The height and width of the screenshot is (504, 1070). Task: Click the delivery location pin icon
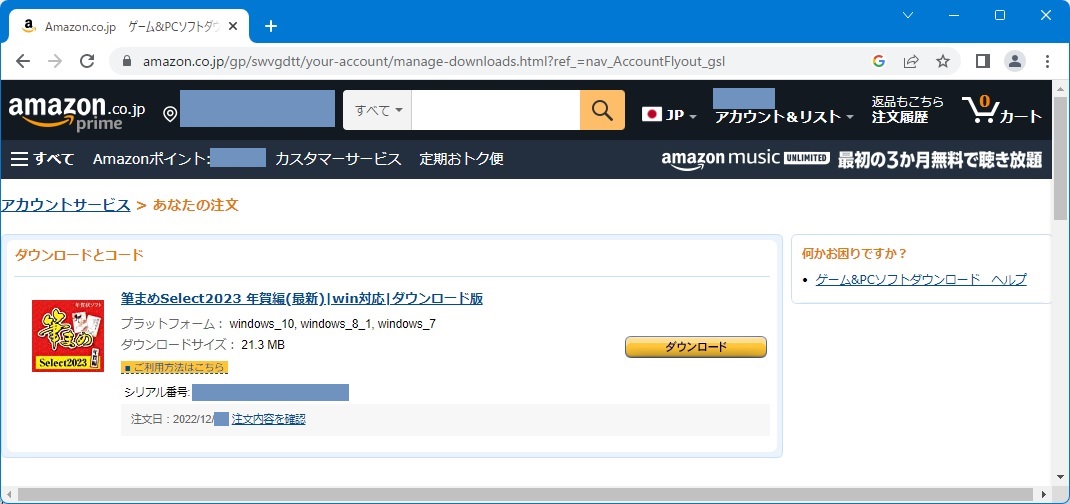point(170,114)
